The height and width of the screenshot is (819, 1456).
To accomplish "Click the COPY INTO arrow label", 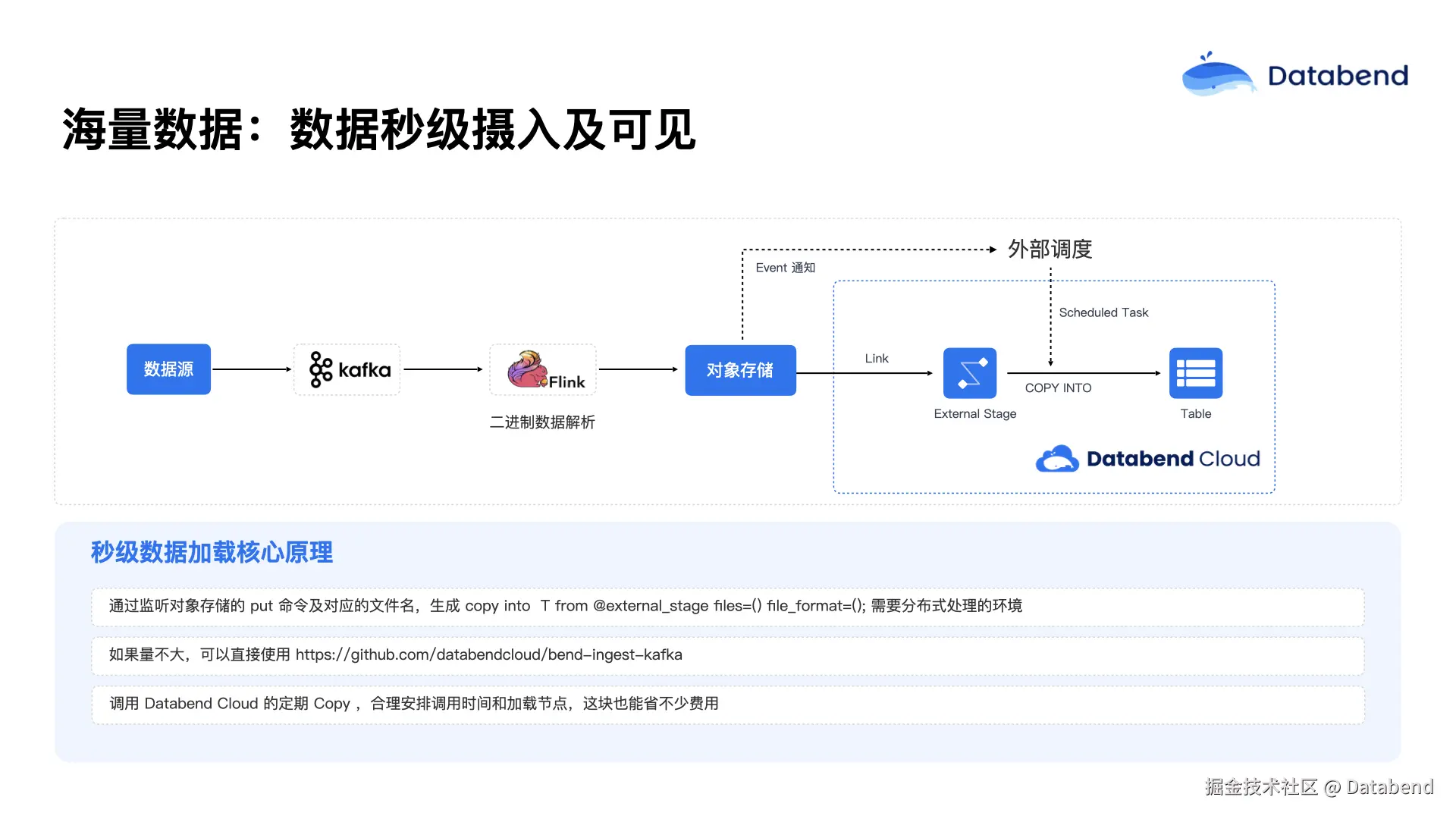I will coord(1058,388).
